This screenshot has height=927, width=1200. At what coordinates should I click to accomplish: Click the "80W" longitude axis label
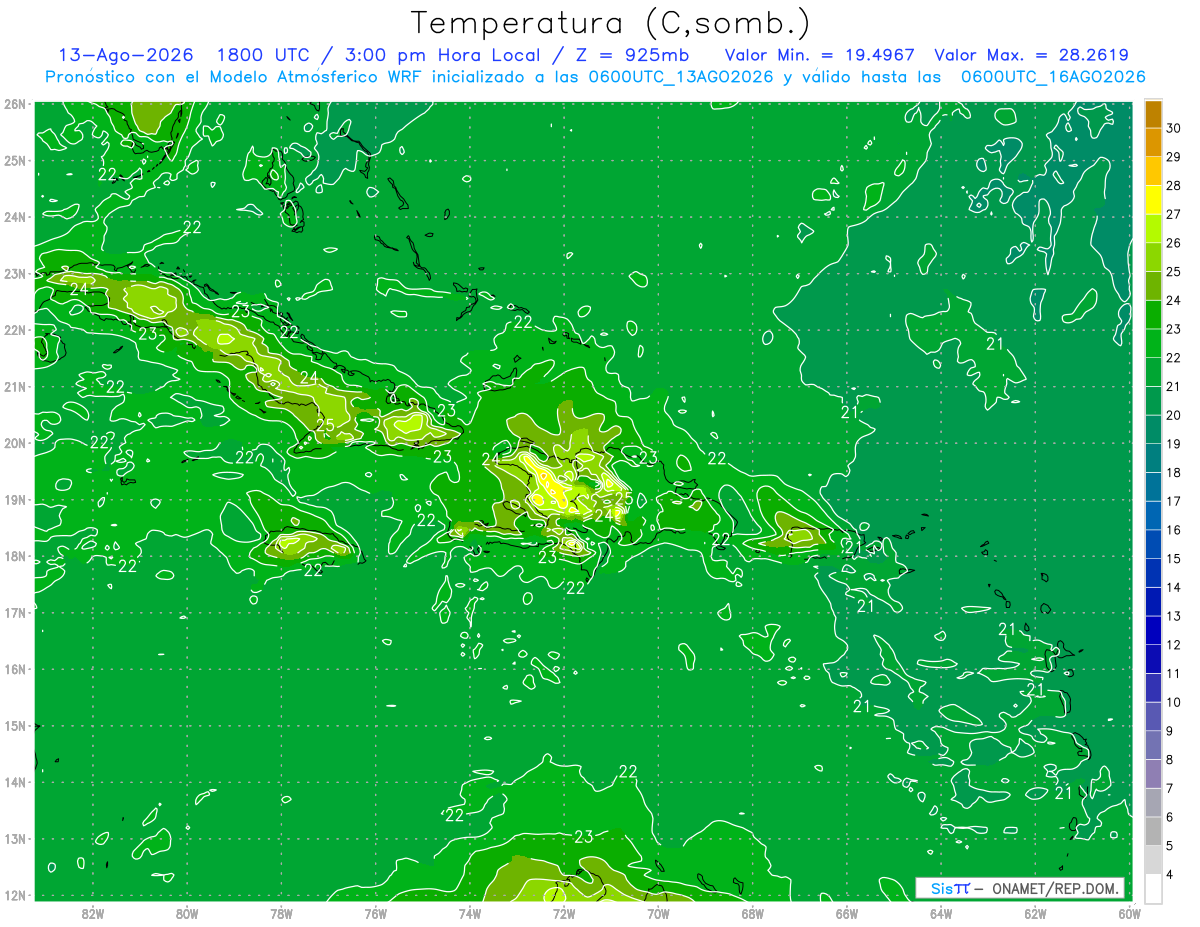(x=186, y=912)
